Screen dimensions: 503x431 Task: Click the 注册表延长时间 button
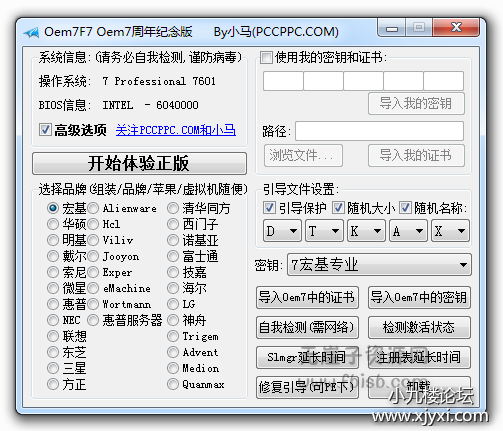419,357
